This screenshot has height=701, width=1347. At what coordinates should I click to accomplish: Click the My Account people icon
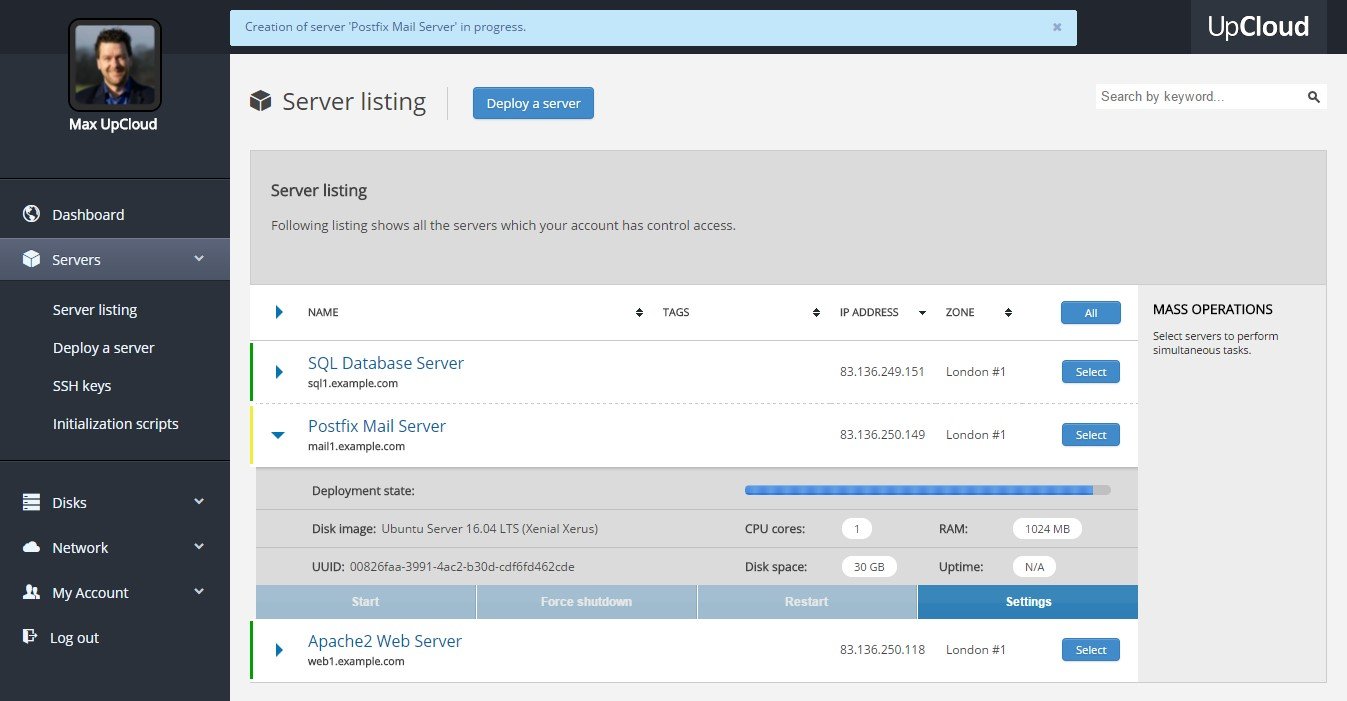point(31,592)
